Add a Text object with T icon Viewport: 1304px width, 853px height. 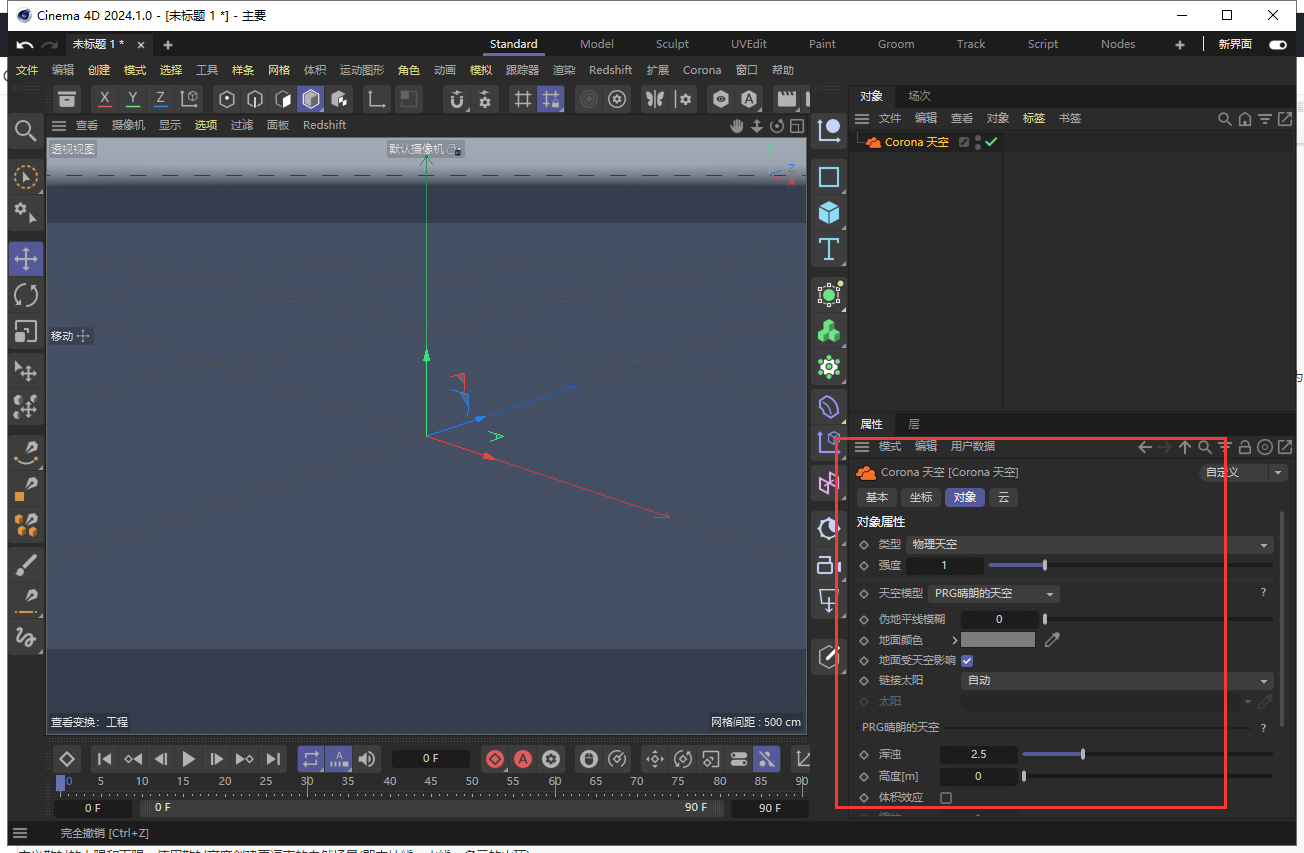[829, 249]
